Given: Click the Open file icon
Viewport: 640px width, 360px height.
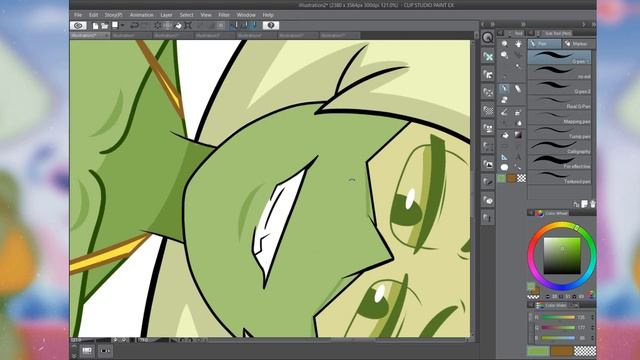Looking at the screenshot, I should 104,26.
